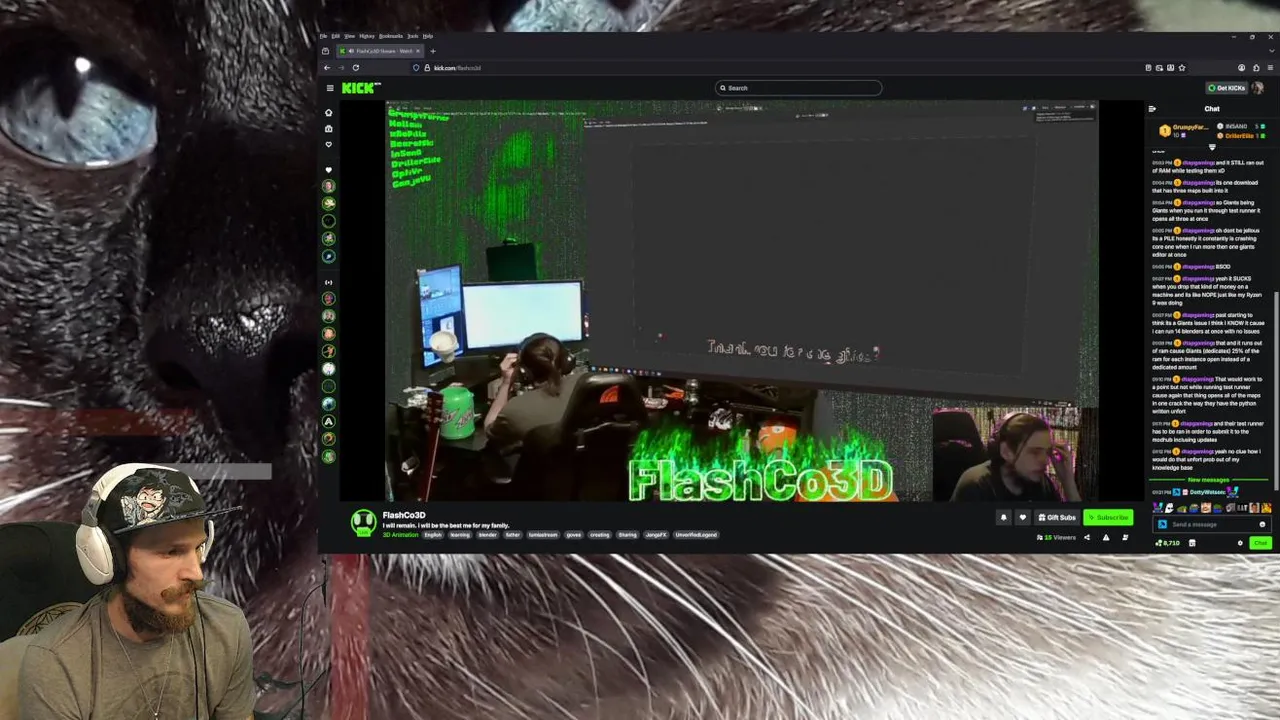1280x720 pixels.
Task: Click FlashCo3D channel name text
Action: coord(404,515)
